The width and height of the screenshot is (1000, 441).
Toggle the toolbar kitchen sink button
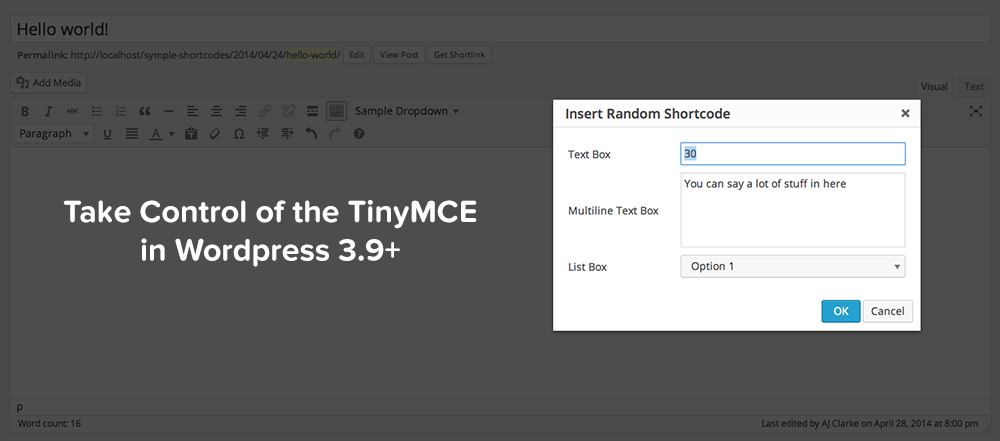pyautogui.click(x=337, y=111)
